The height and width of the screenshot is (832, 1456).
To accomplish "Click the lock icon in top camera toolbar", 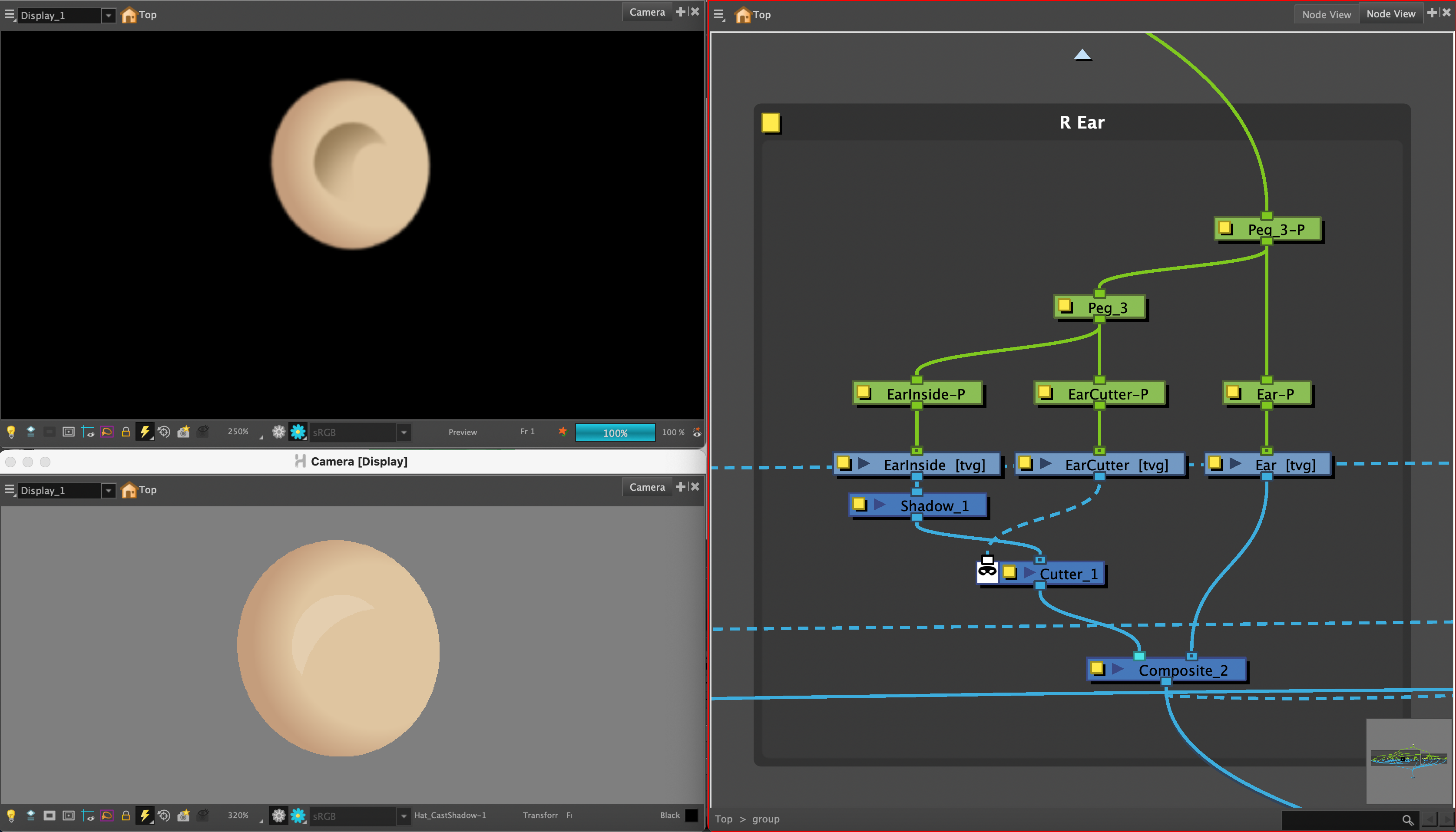I will pos(126,432).
